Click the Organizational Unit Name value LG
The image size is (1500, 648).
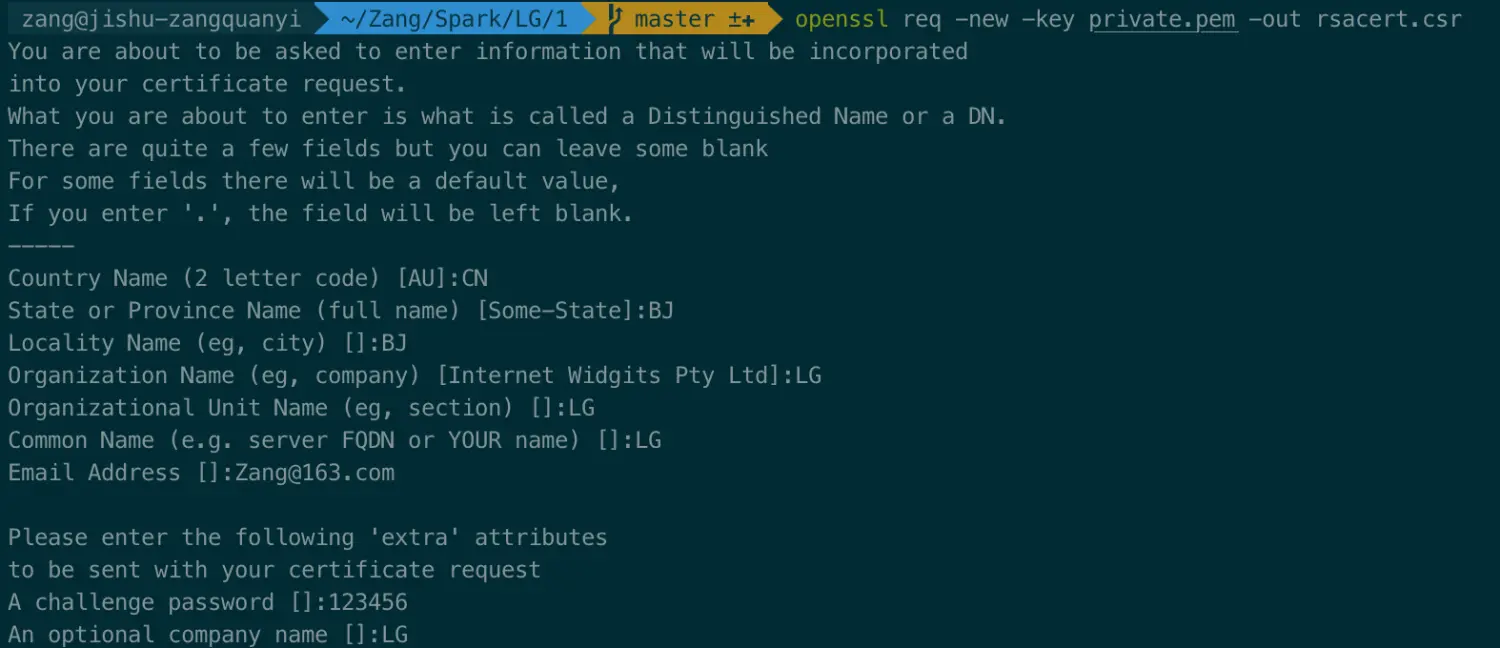[581, 408]
